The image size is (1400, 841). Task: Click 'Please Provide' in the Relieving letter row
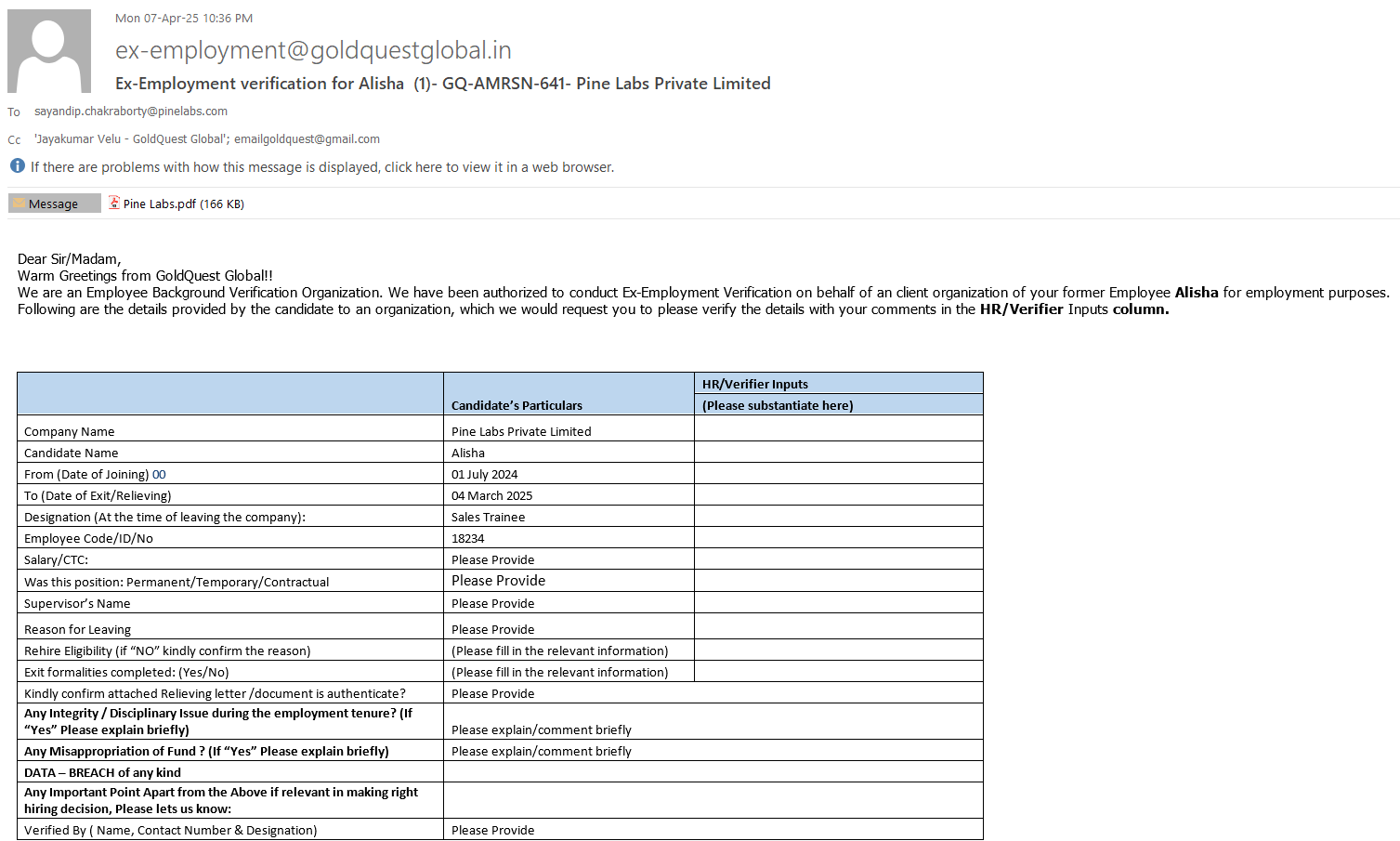[x=493, y=693]
